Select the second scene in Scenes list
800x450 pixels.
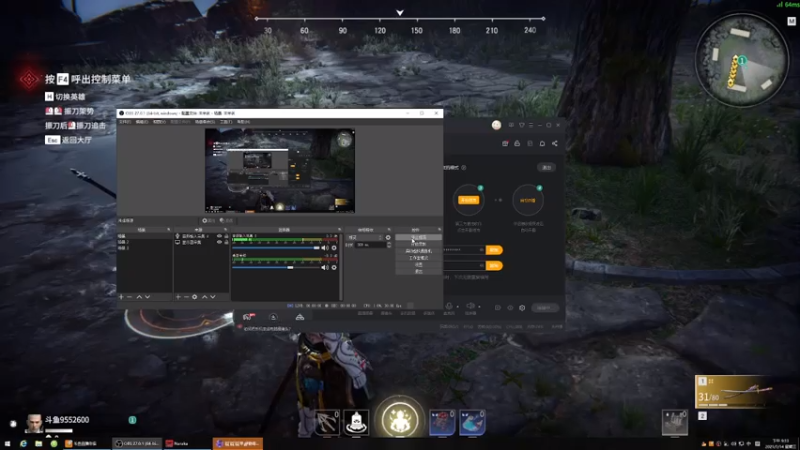point(144,242)
